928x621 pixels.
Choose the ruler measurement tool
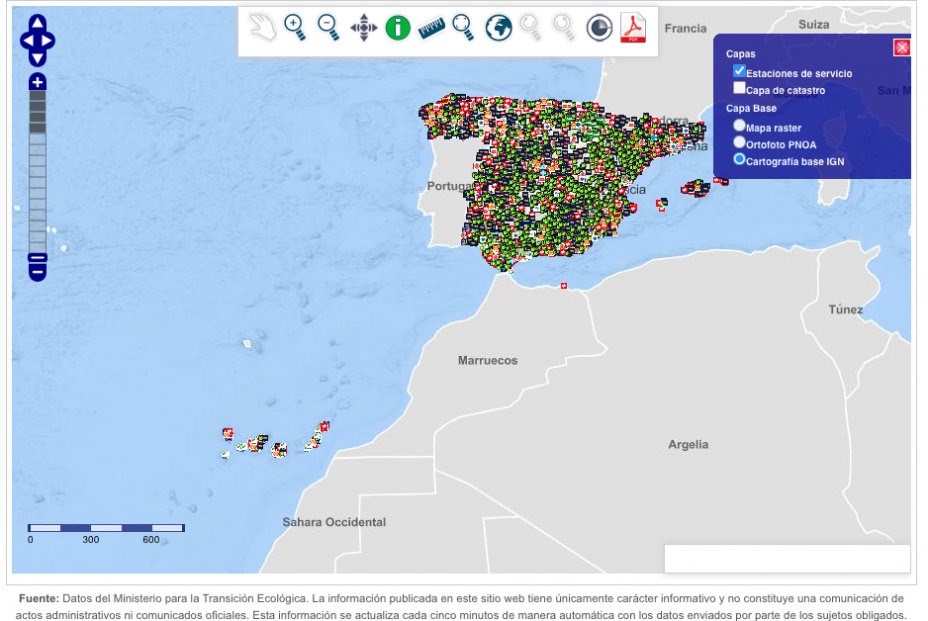431,28
